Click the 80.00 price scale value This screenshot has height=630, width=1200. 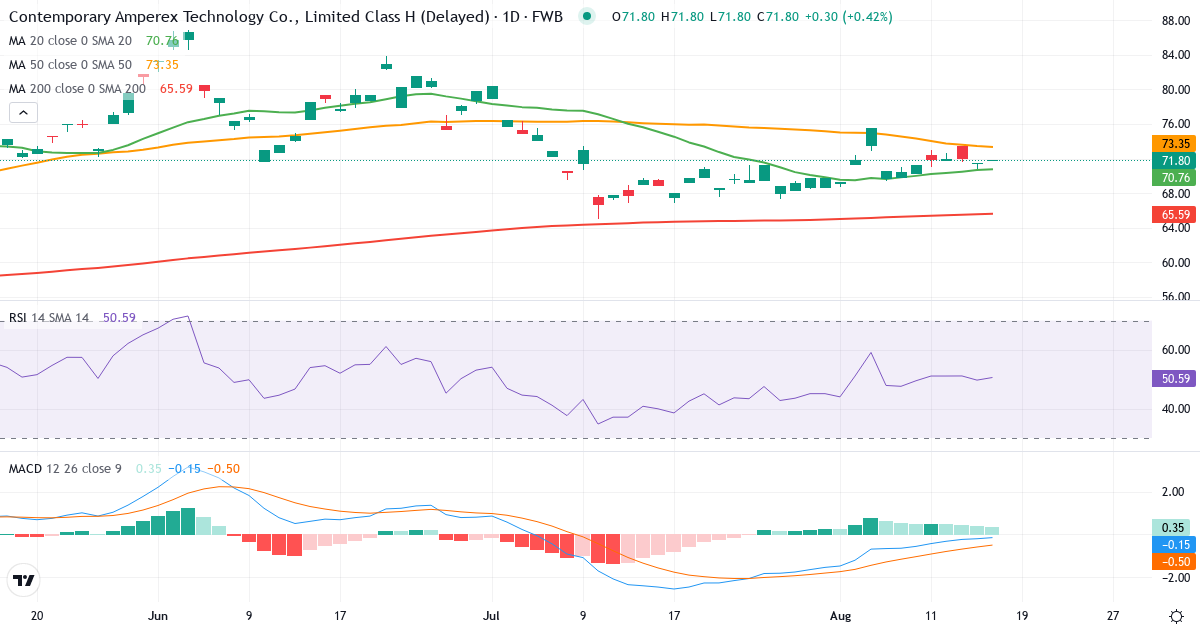click(1174, 90)
